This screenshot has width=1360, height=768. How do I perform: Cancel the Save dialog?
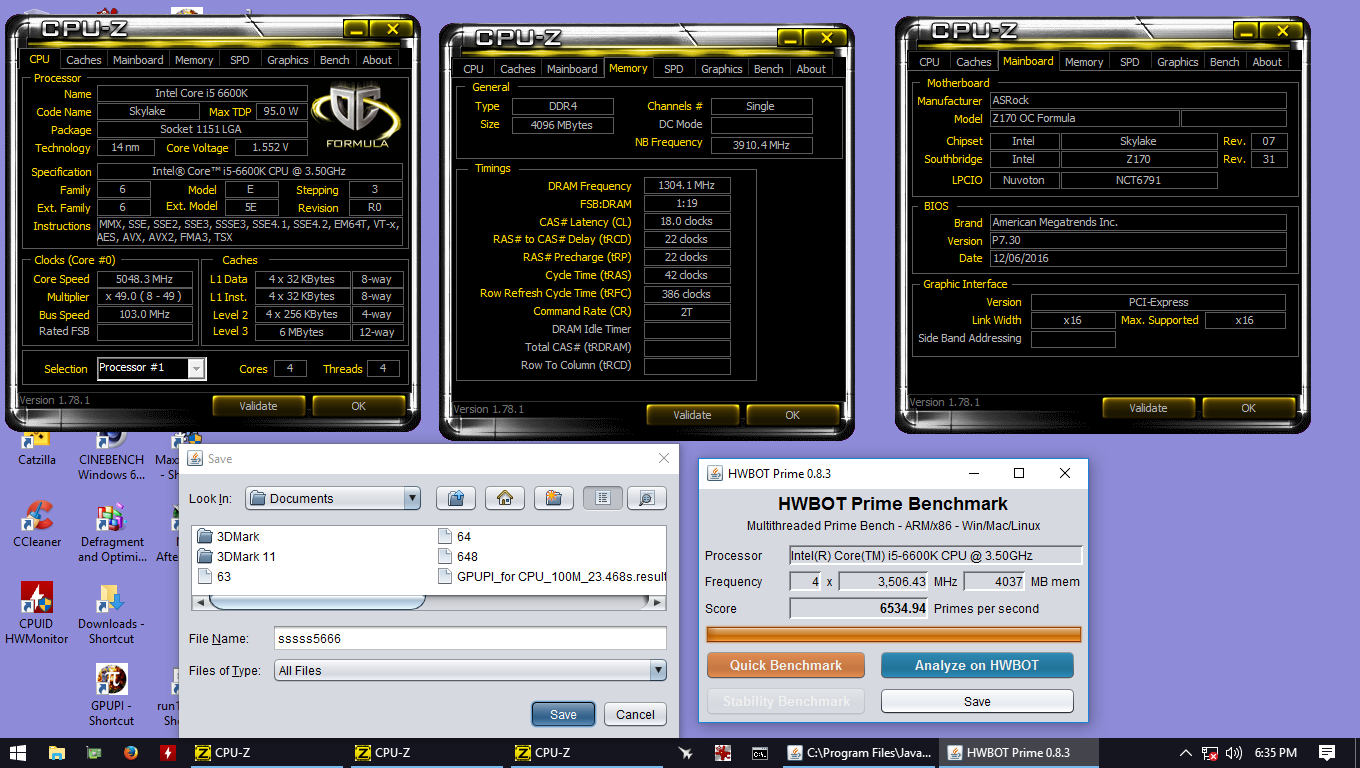point(635,714)
